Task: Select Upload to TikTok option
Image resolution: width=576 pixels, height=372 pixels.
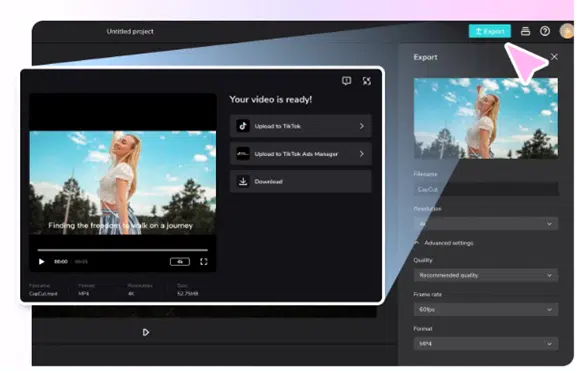Action: tap(300, 126)
